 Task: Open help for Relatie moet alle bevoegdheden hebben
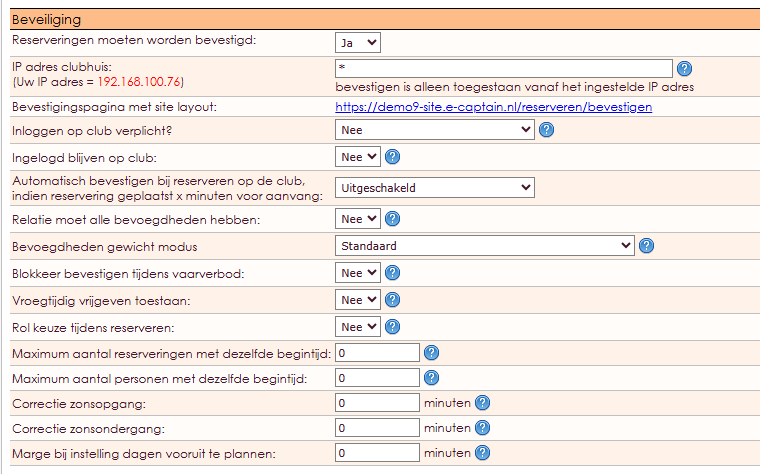click(392, 219)
